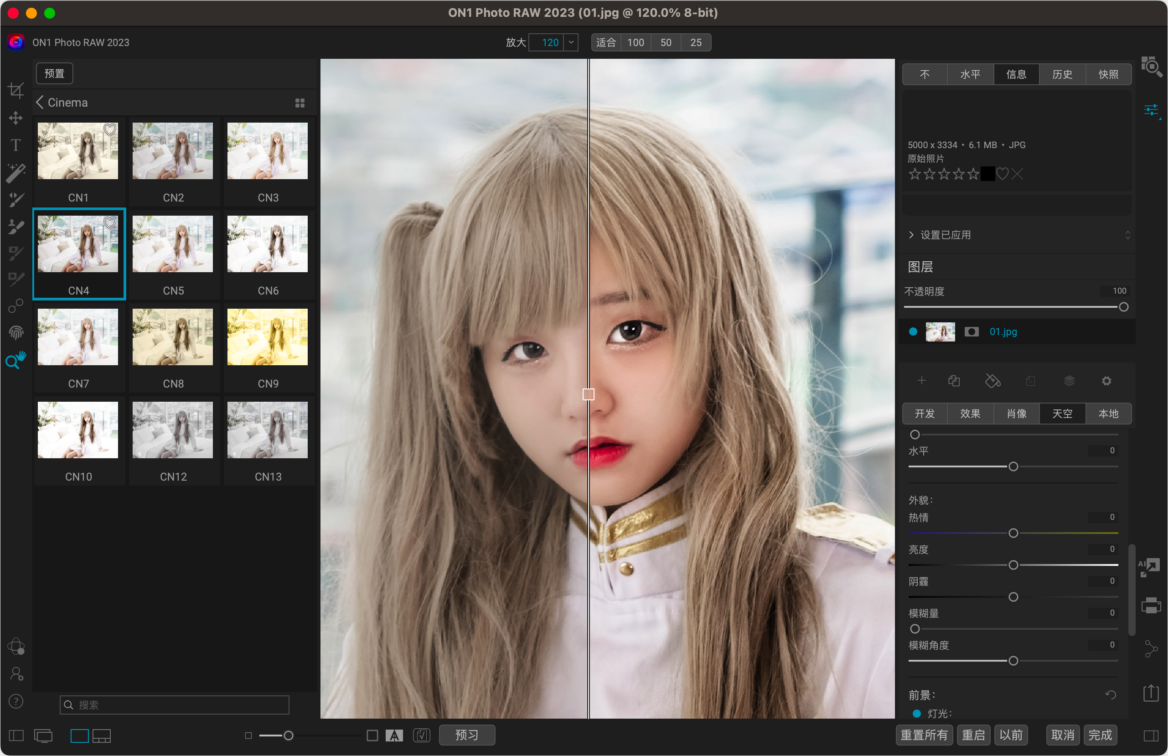The width and height of the screenshot is (1168, 756).
Task: Merge layers using the stack icon
Action: click(x=1069, y=381)
